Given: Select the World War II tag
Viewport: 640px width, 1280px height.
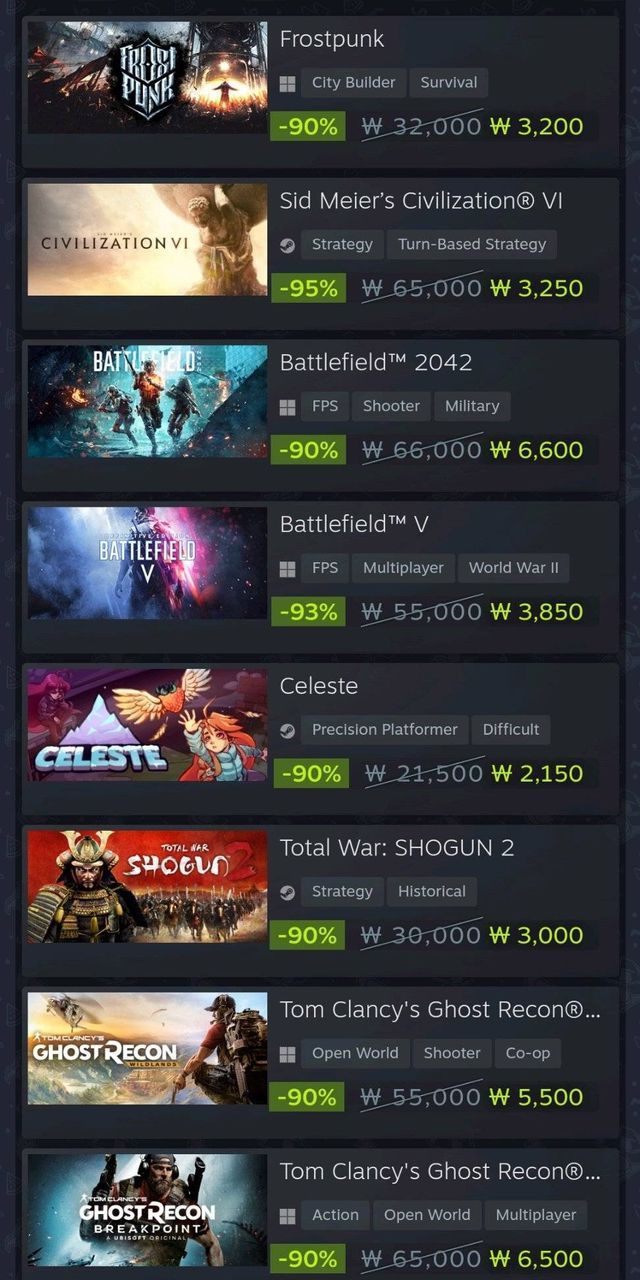Looking at the screenshot, I should (514, 569).
